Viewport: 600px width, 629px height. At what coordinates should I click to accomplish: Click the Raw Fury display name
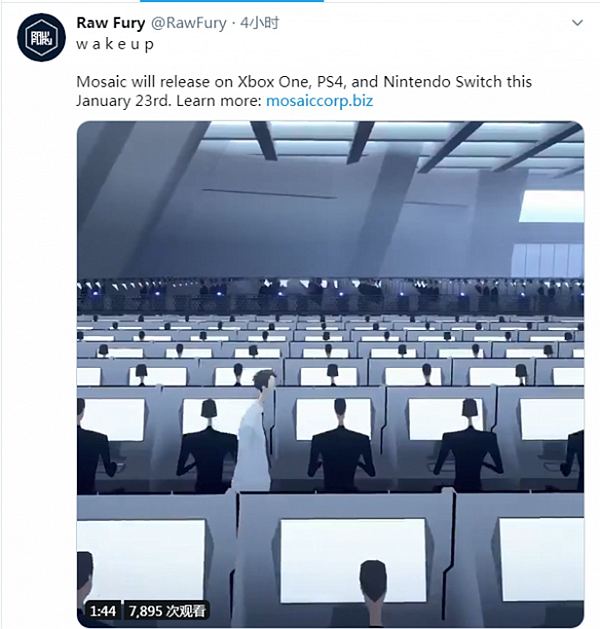click(111, 23)
